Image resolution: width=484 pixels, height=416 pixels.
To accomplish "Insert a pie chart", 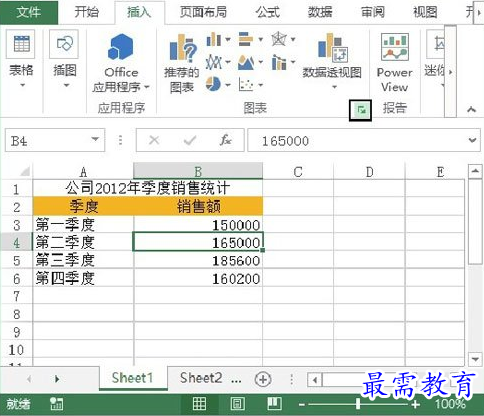I will pyautogui.click(x=213, y=84).
